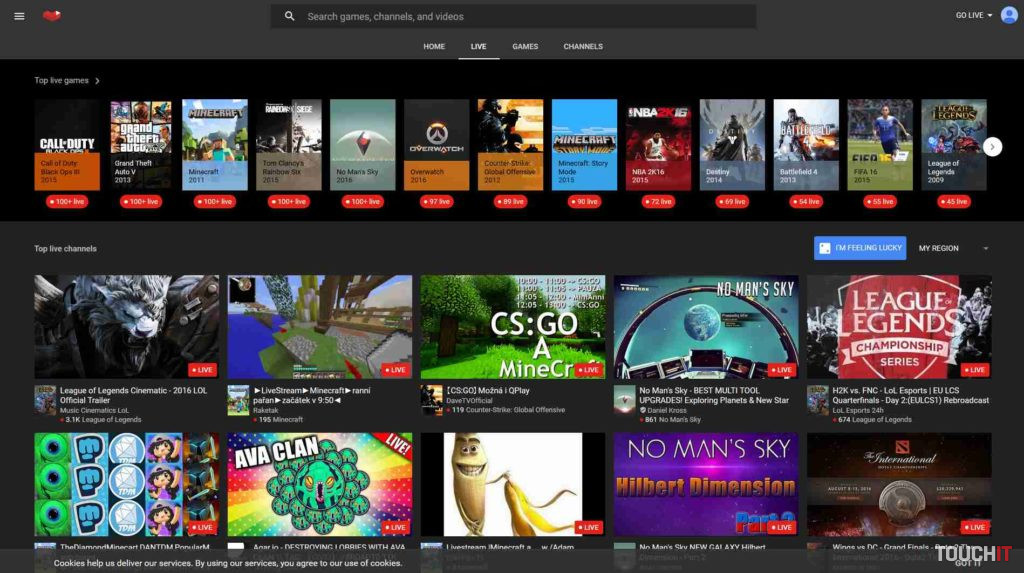Click the search games input field

coord(520,16)
